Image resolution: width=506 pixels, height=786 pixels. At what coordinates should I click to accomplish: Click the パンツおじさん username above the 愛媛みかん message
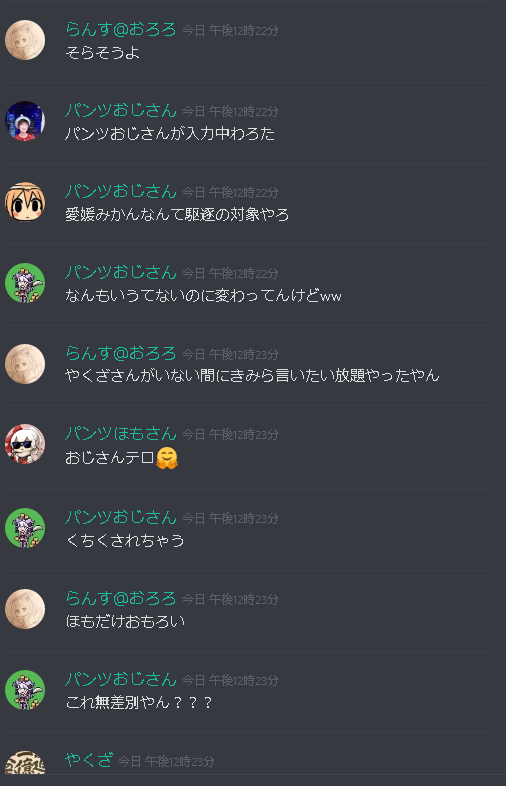click(121, 191)
